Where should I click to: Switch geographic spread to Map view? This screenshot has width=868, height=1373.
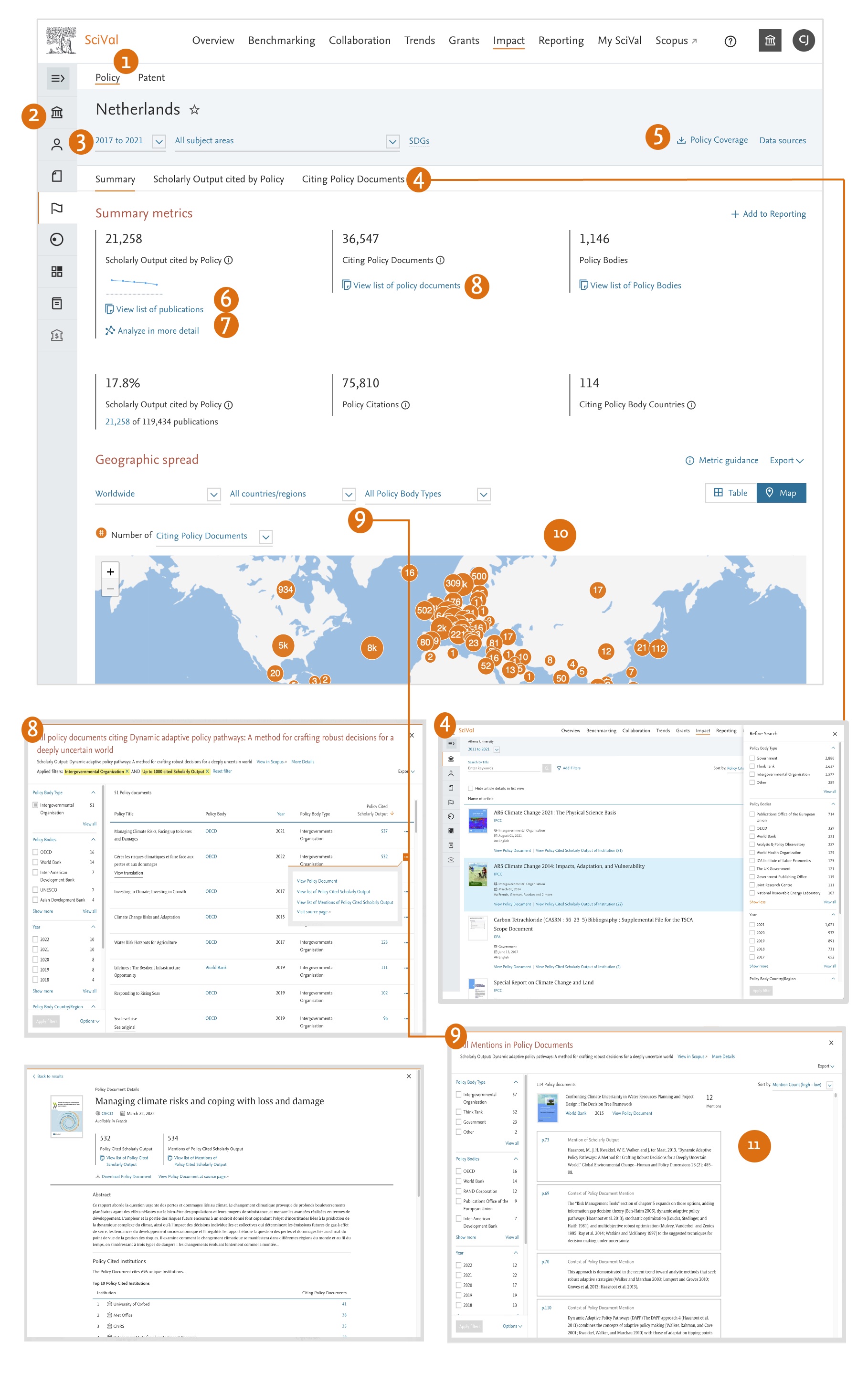(x=781, y=493)
